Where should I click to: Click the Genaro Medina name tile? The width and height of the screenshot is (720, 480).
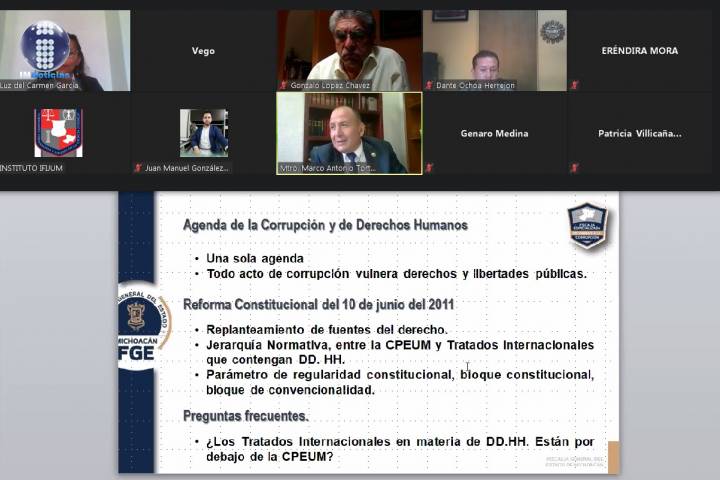pos(494,133)
